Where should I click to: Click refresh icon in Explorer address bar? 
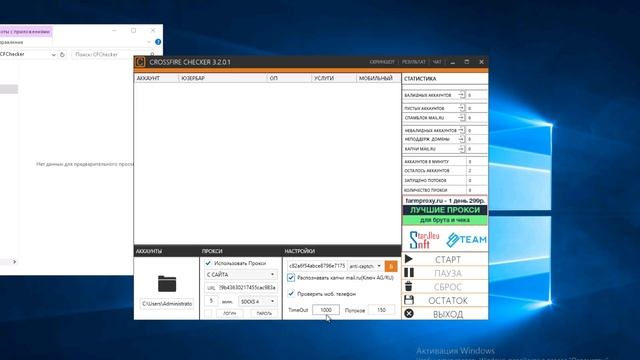tap(62, 54)
